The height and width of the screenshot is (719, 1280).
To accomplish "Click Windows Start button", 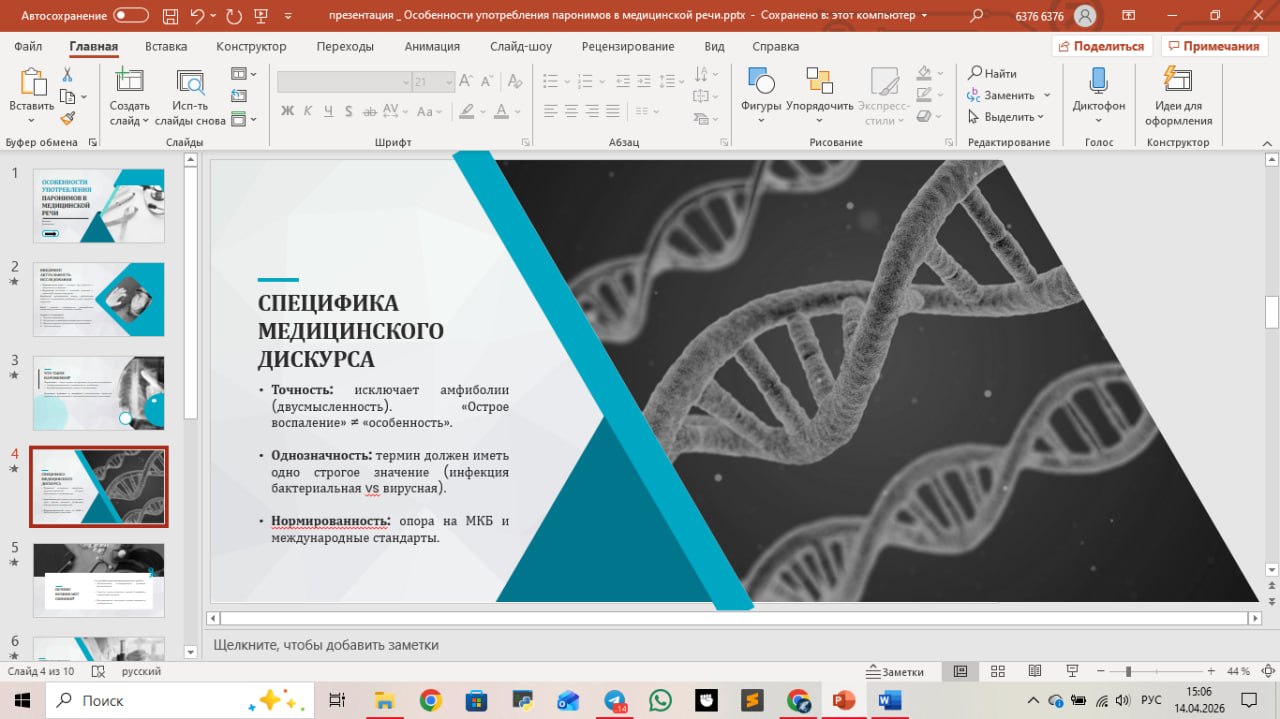I will [22, 701].
